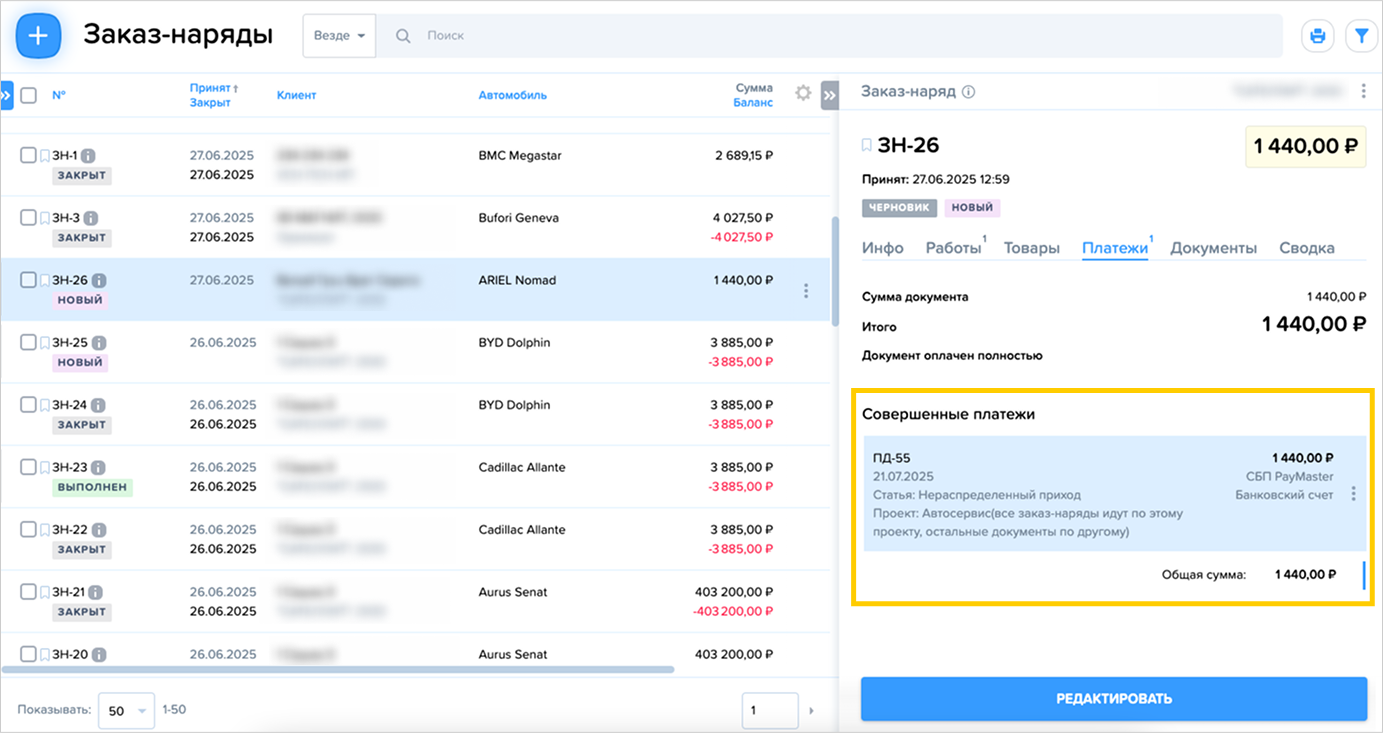Click the printer icon
This screenshot has height=733, width=1383.
click(x=1317, y=36)
